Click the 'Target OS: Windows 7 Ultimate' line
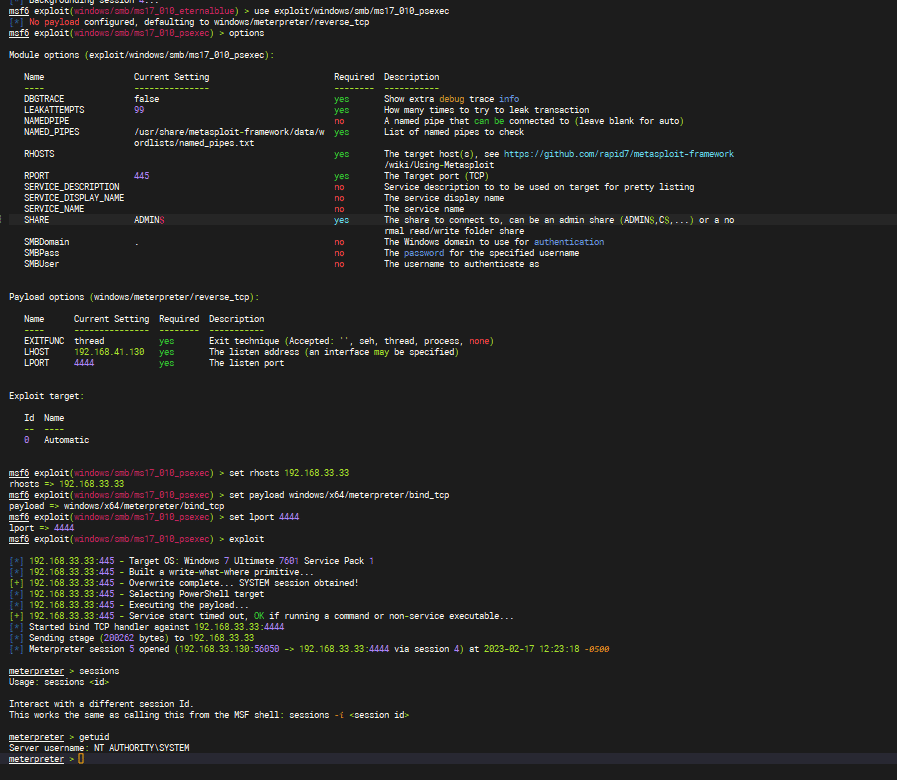The width and height of the screenshot is (897, 780). [192, 561]
